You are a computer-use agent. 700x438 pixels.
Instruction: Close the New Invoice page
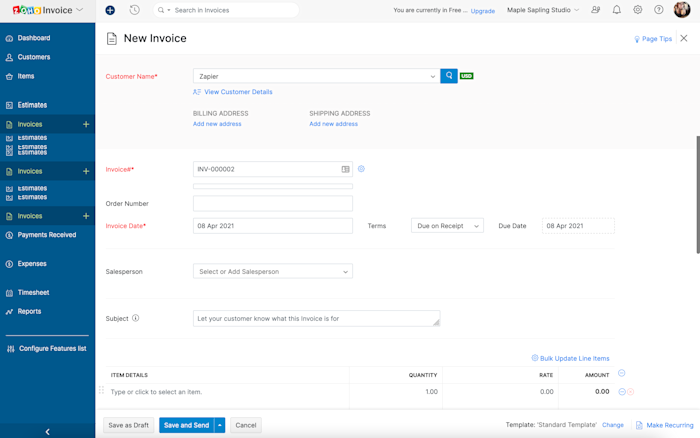684,38
